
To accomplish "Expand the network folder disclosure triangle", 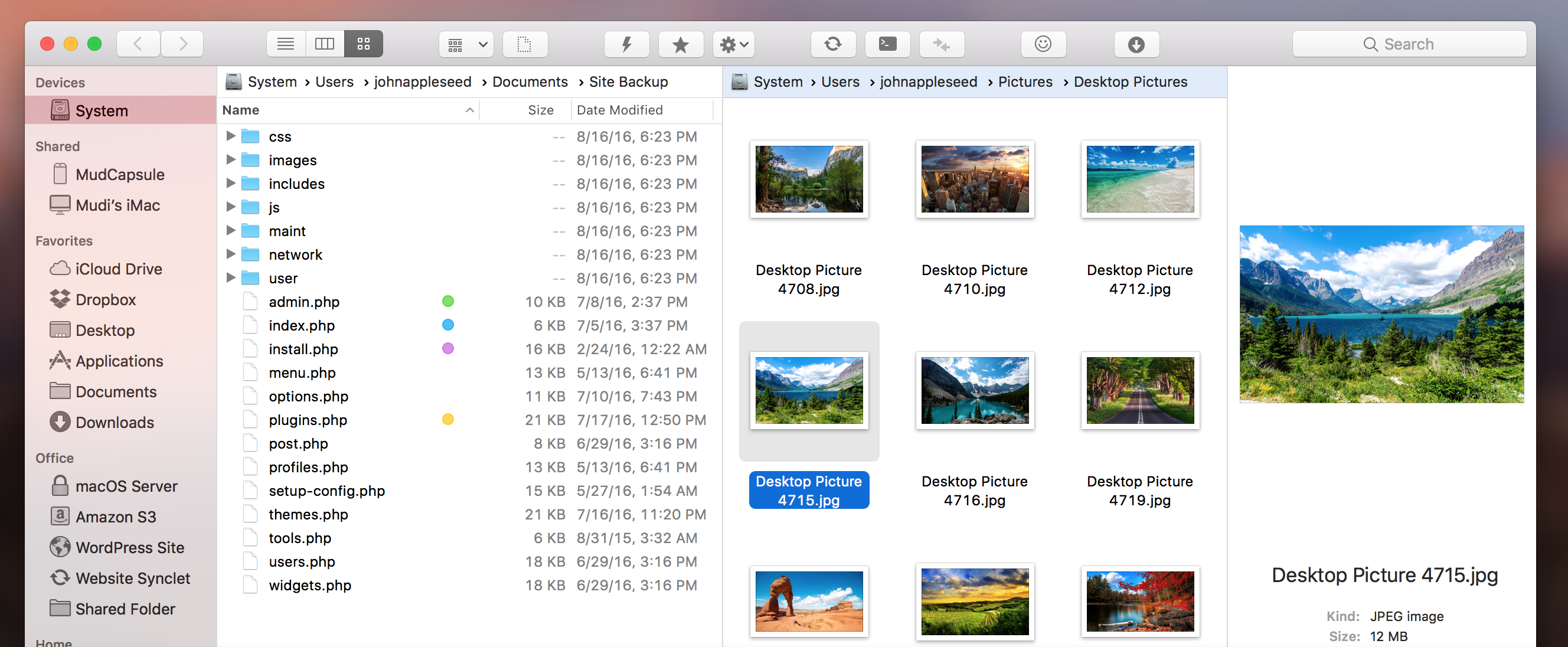I will click(231, 254).
